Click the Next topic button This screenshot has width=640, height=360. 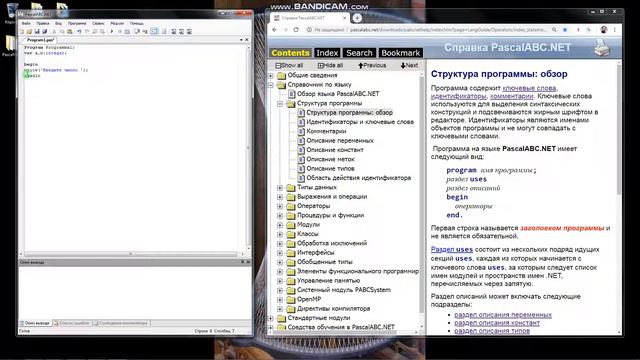pos(409,65)
